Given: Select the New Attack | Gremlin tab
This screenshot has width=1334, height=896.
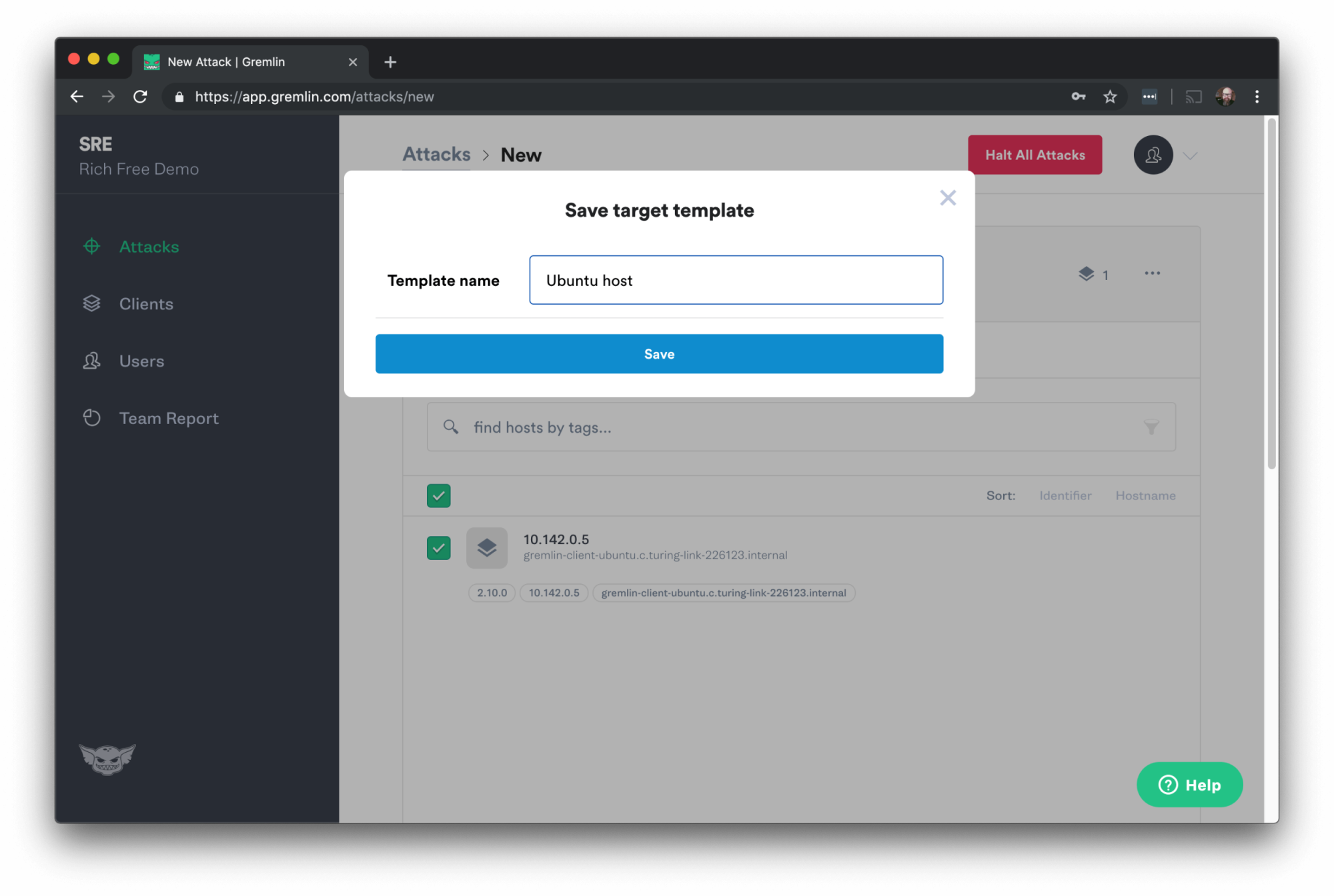Looking at the screenshot, I should [250, 62].
